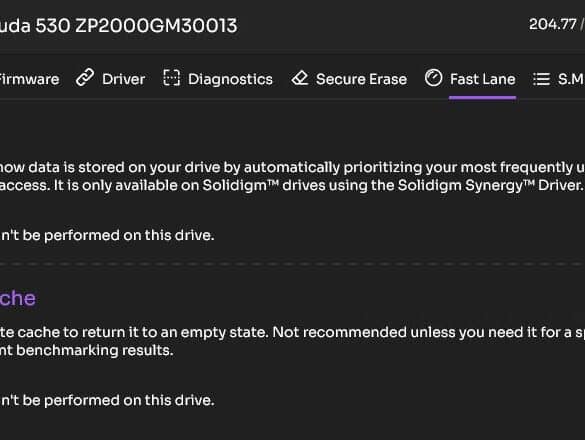Click the 204.77 capacity readout
585x440 pixels.
point(553,24)
